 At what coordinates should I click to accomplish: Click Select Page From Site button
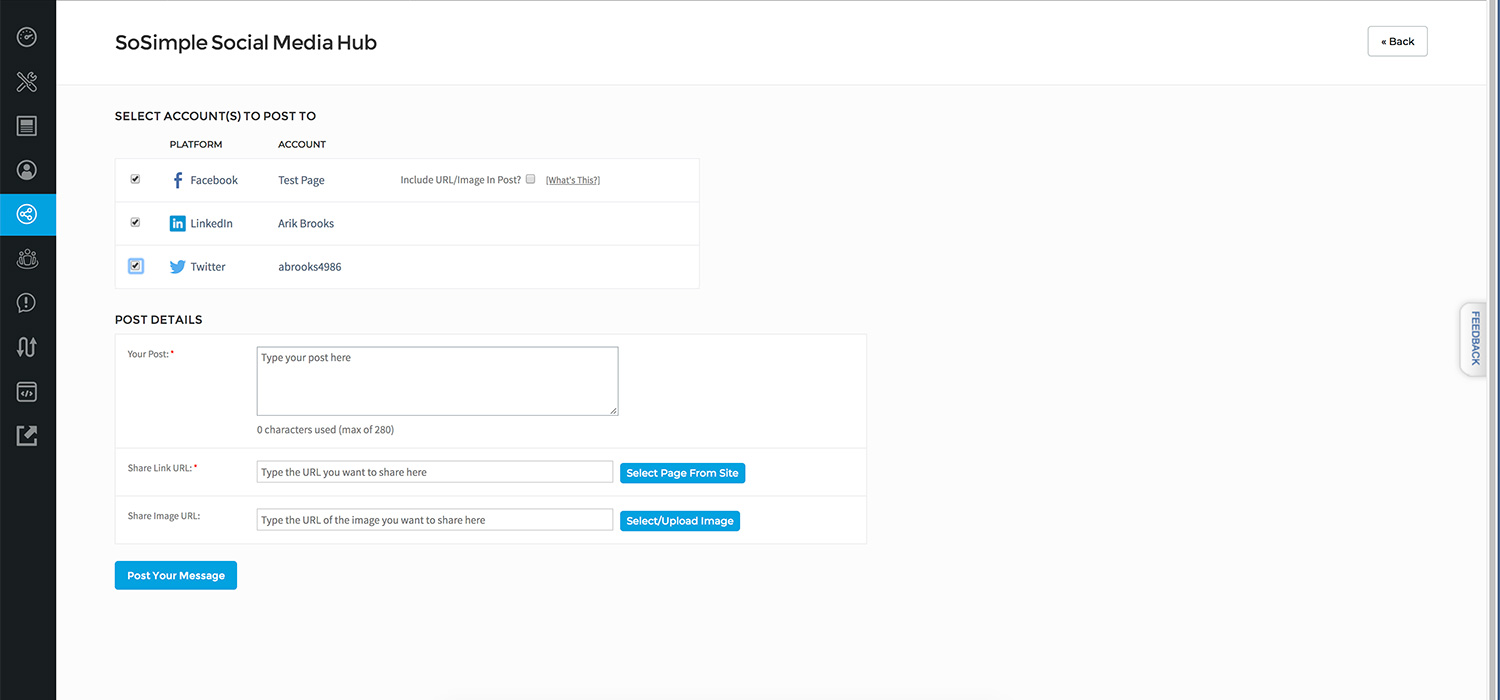[683, 473]
